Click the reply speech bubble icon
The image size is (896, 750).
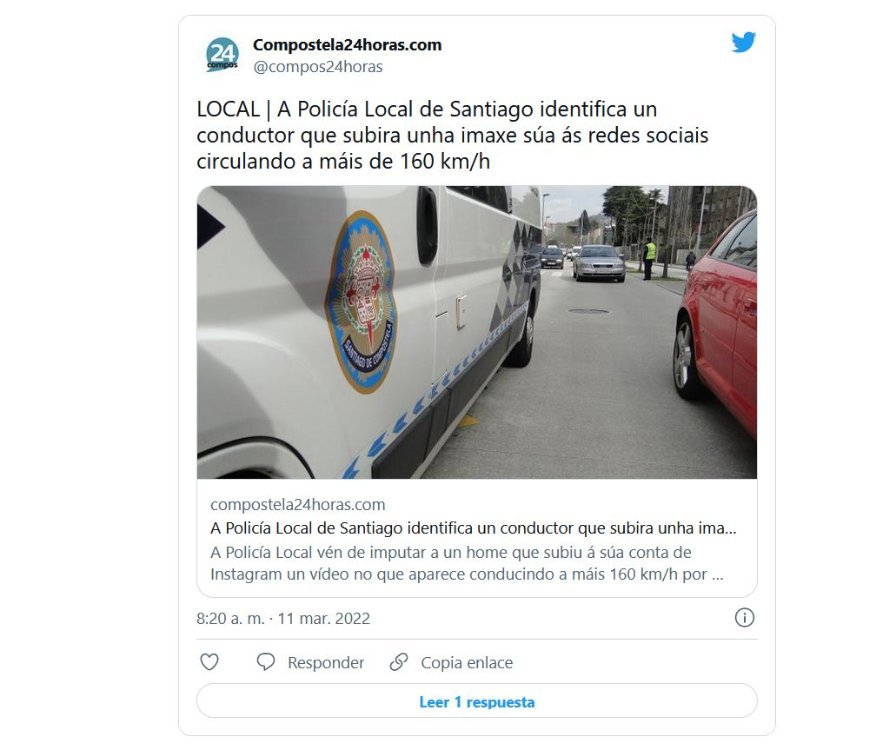266,662
